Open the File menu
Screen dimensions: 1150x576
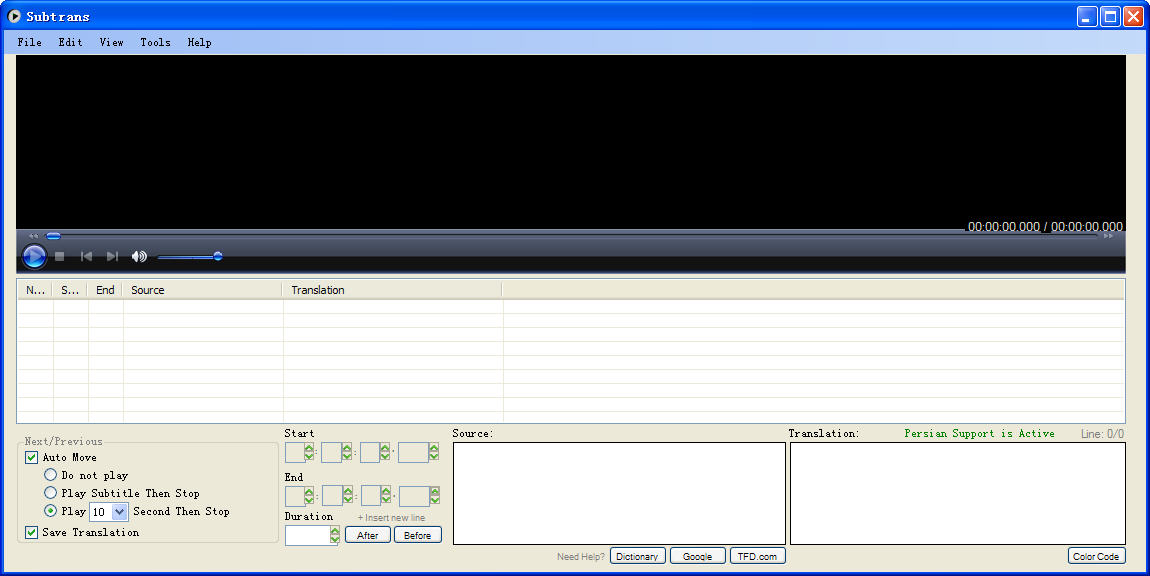29,43
